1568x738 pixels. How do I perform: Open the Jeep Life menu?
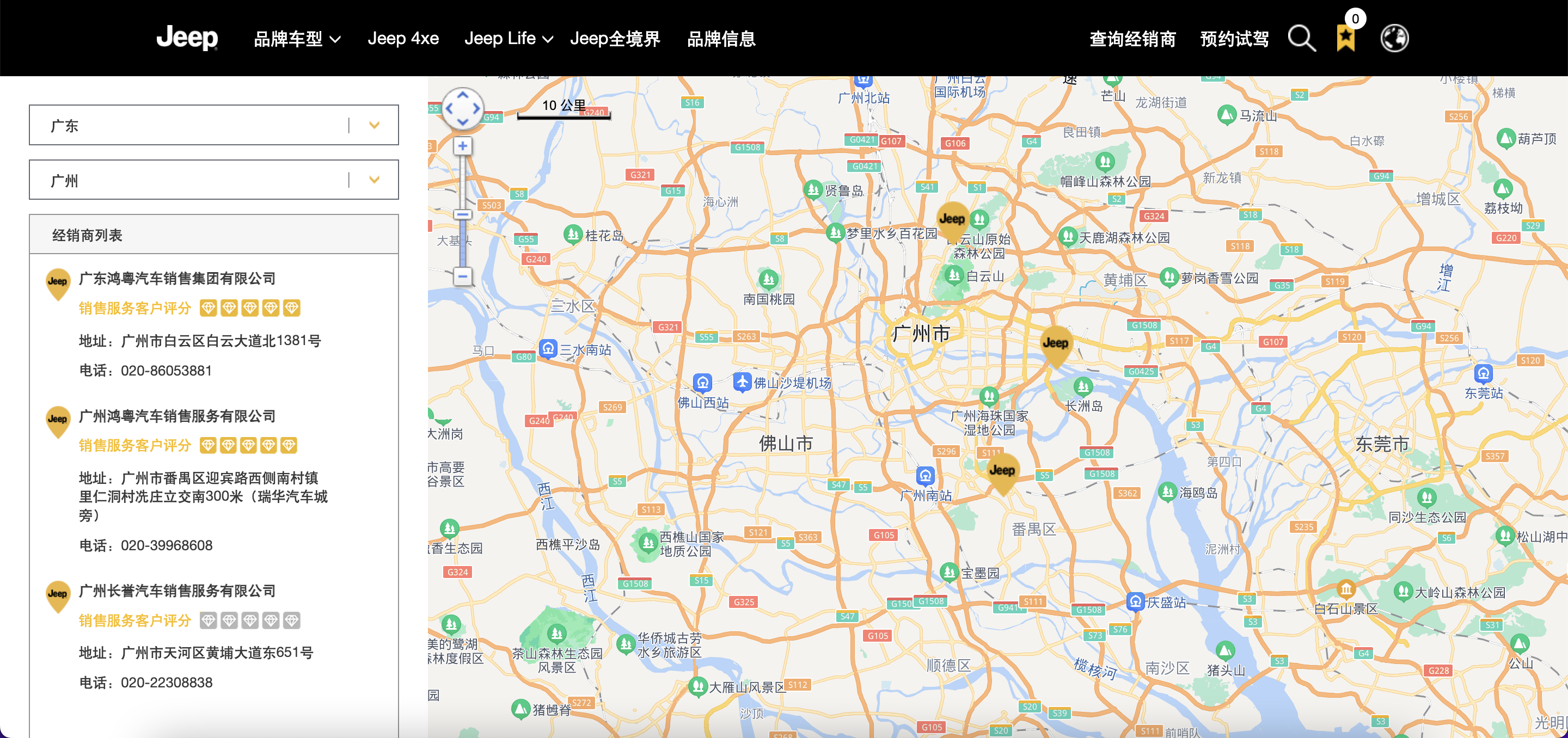point(509,39)
